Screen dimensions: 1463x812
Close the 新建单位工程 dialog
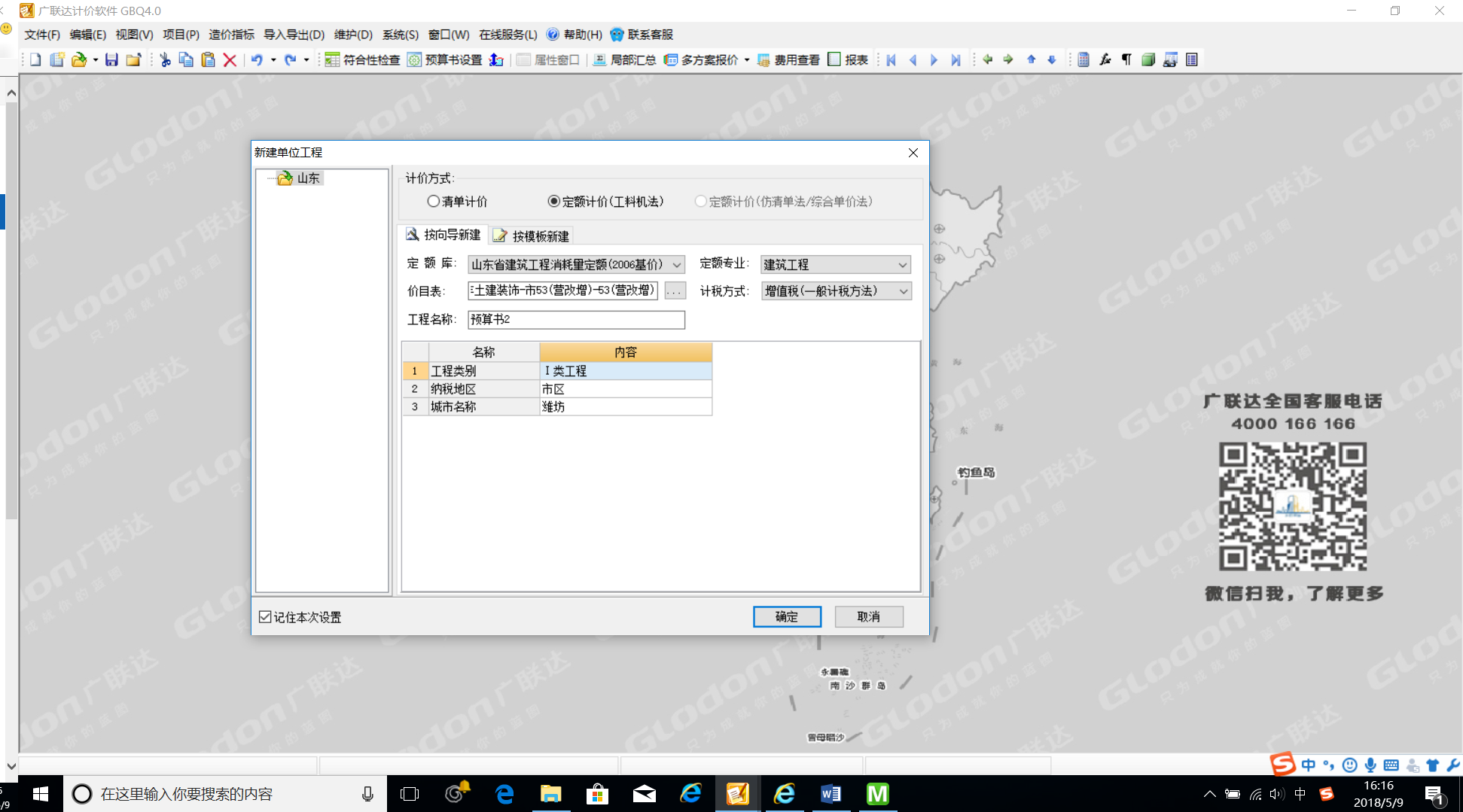point(913,153)
